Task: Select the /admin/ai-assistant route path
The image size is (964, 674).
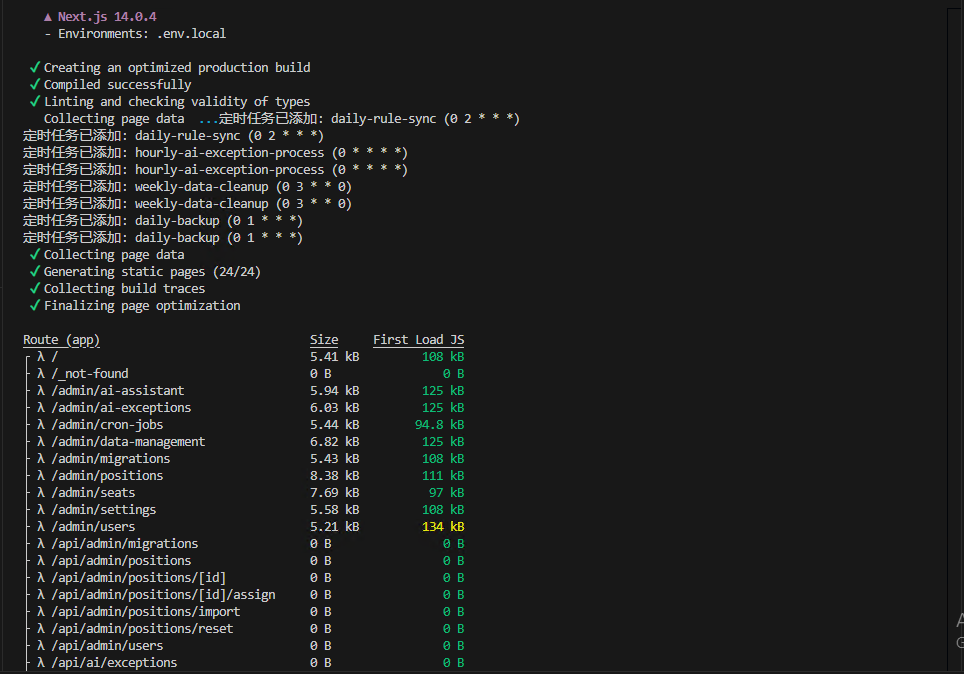Action: (x=117, y=391)
